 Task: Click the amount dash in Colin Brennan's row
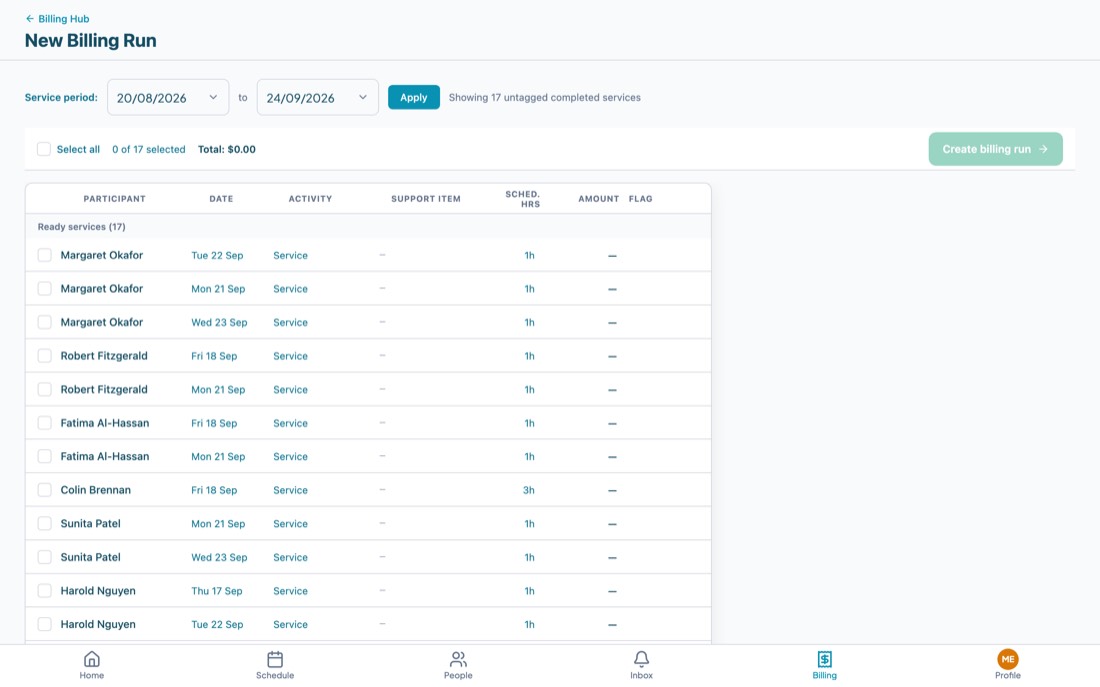(612, 491)
